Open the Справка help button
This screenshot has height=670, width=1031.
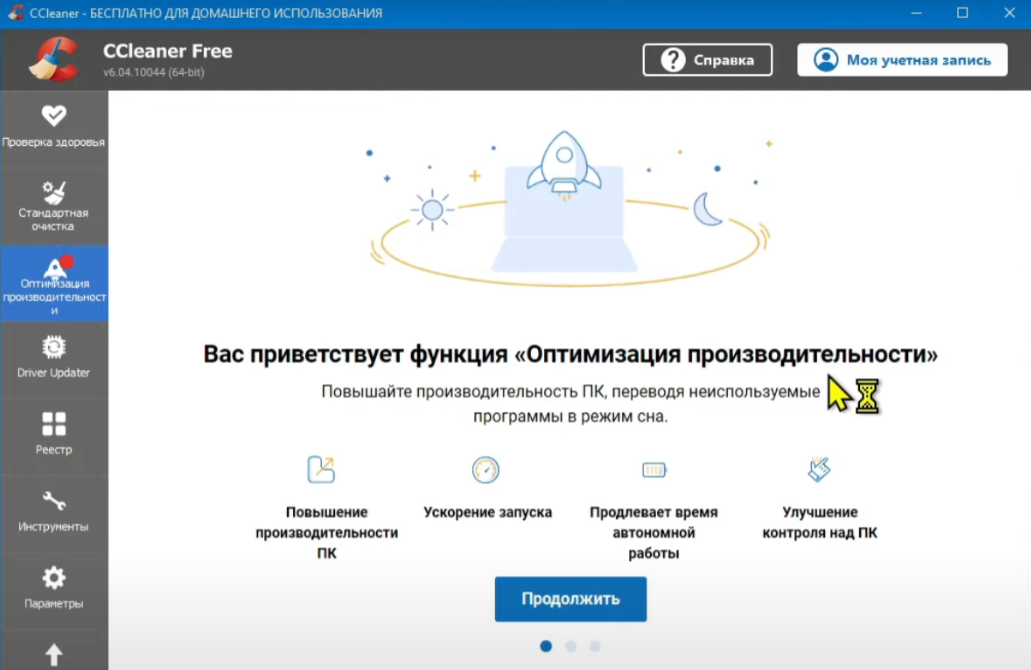707,60
